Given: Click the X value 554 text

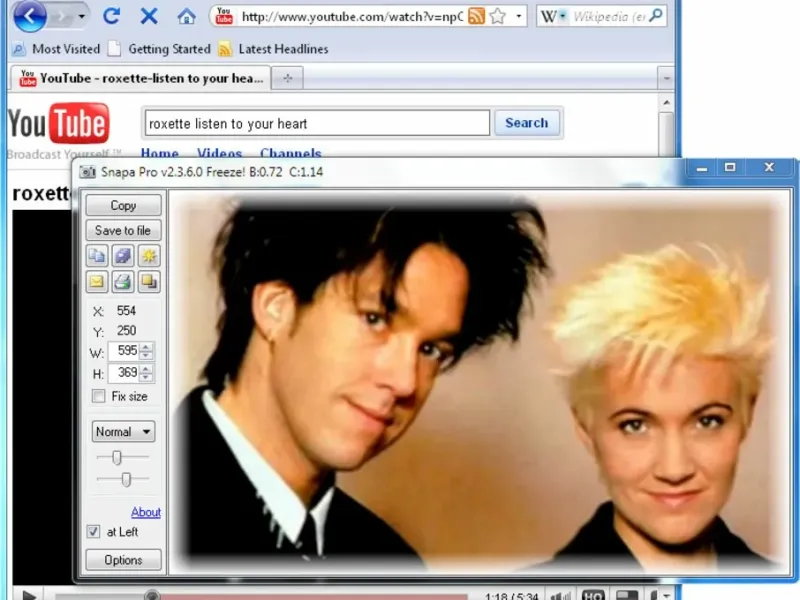Looking at the screenshot, I should [126, 311].
